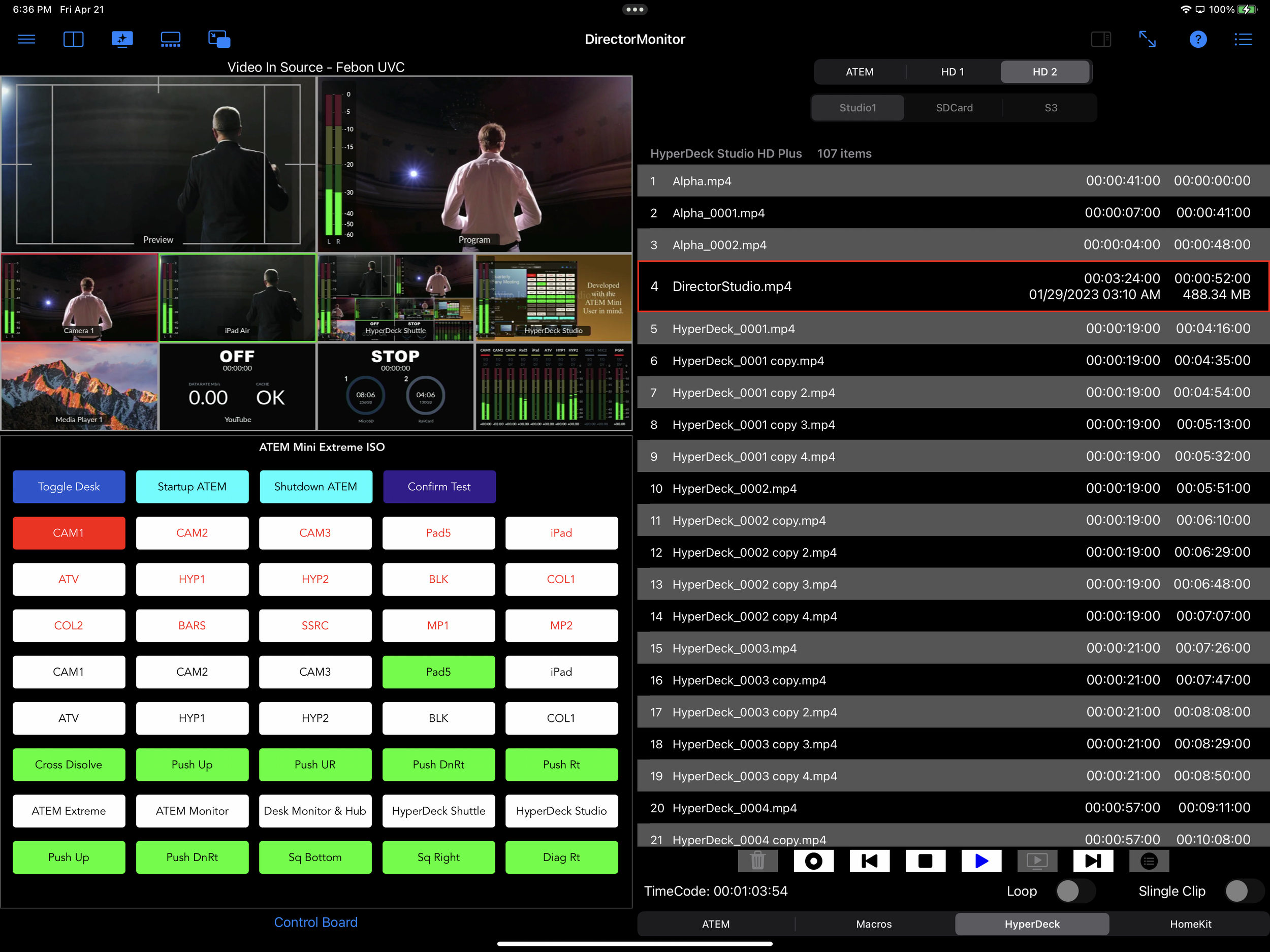Open the Macros tab
1270x952 pixels.
point(874,924)
